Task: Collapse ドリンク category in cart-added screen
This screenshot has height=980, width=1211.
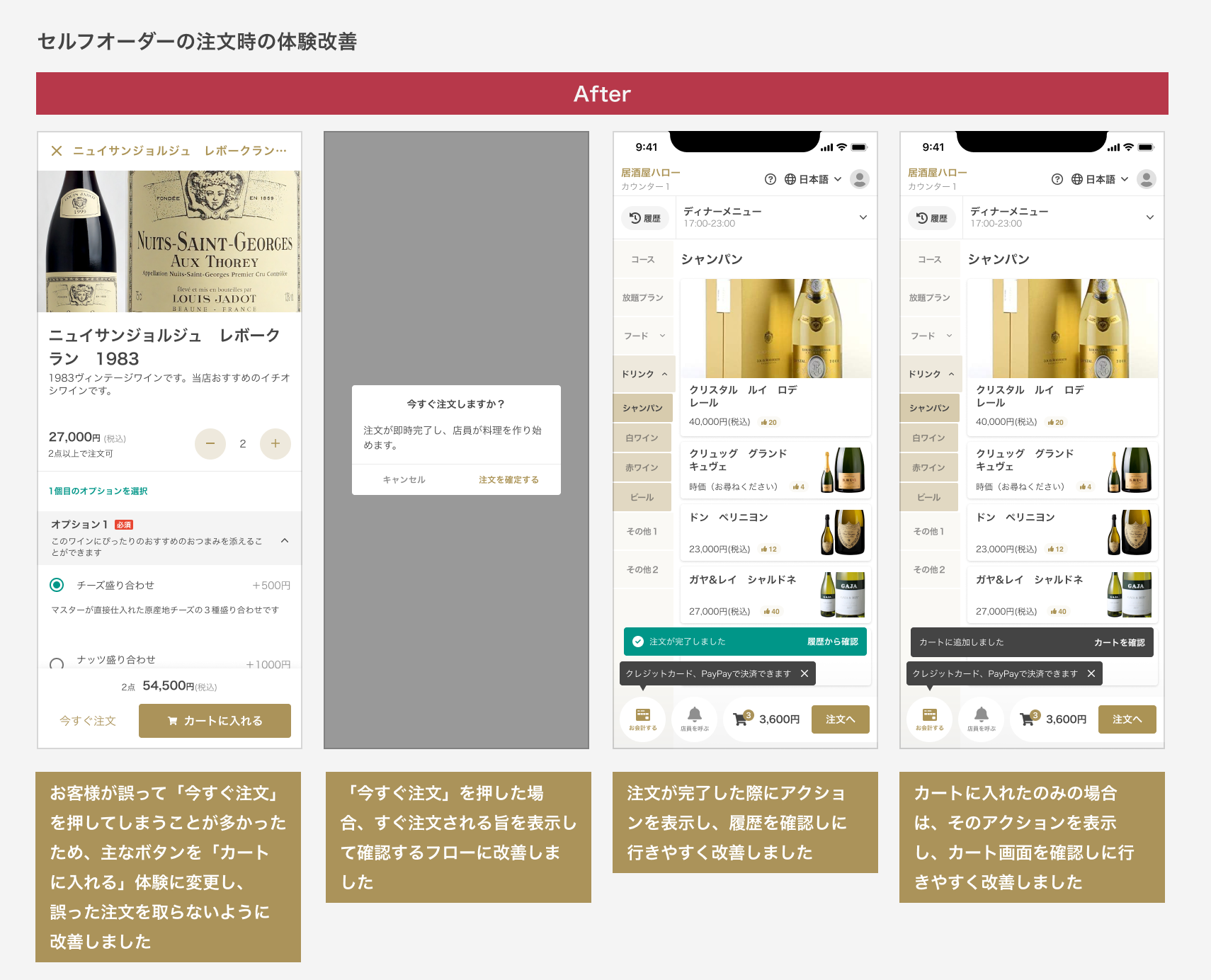Action: click(931, 374)
